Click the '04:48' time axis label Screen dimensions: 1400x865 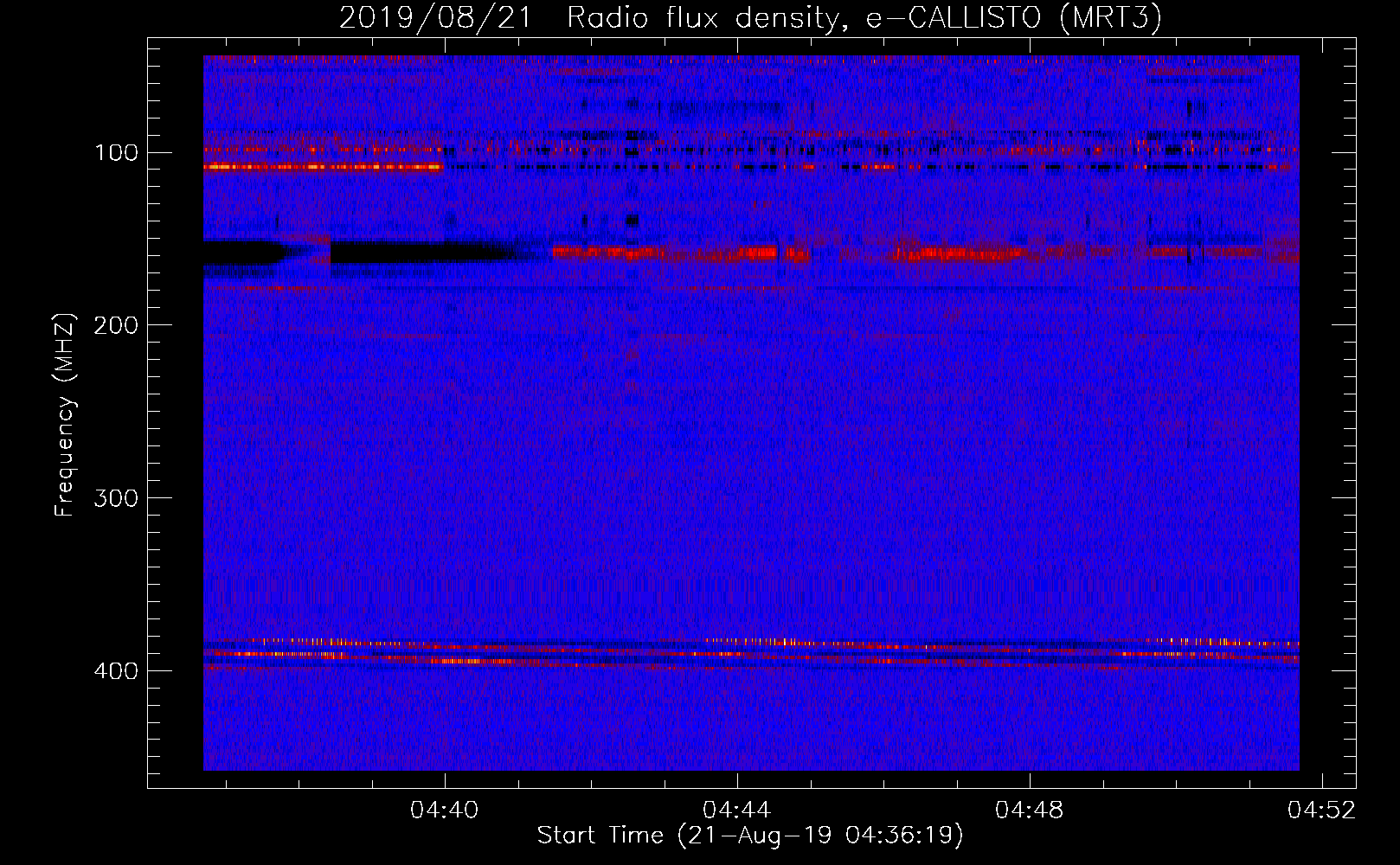coord(1029,811)
